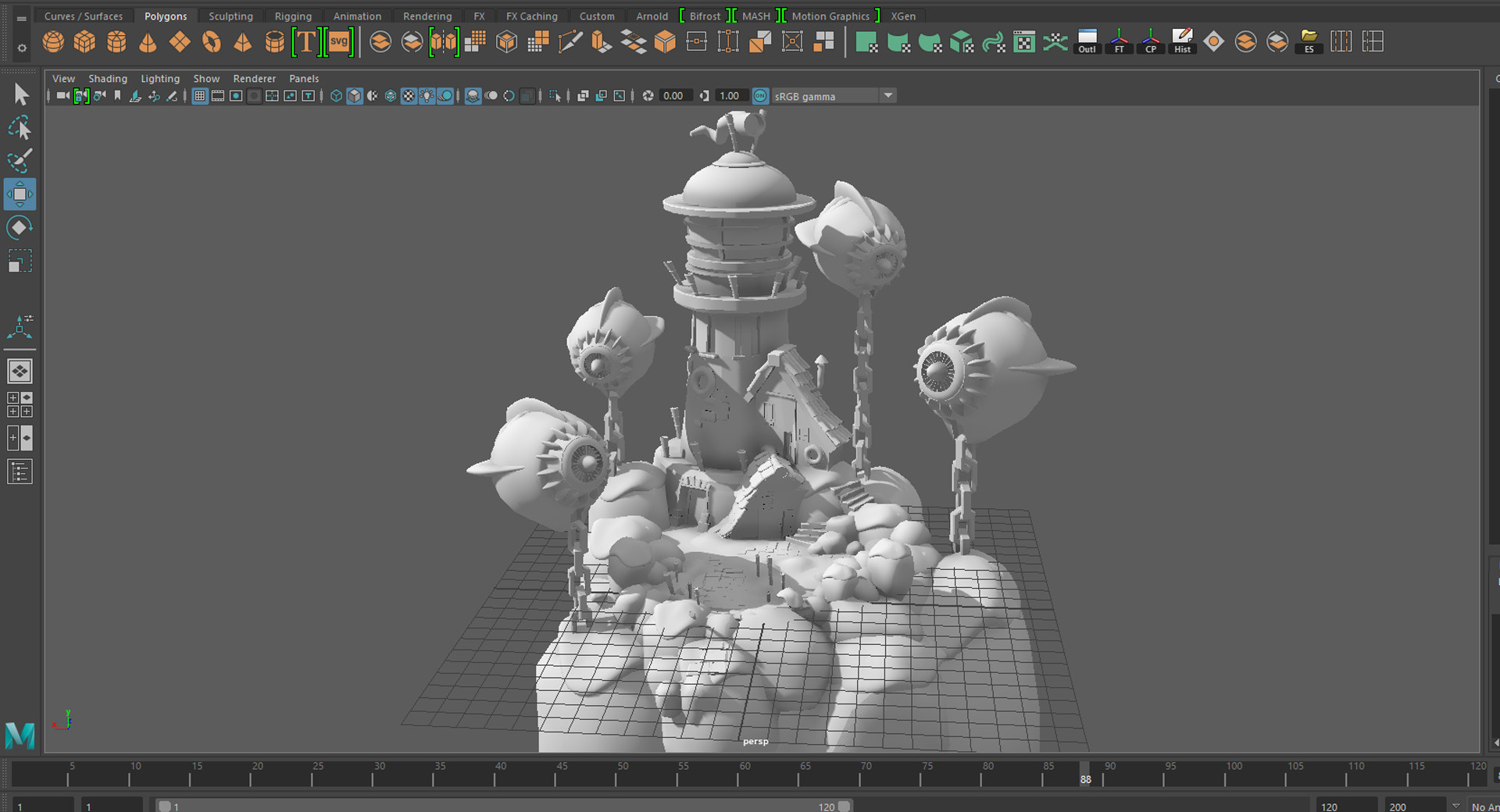The width and height of the screenshot is (1500, 812).
Task: Click the Hist delete history shelf icon
Action: tap(1182, 41)
